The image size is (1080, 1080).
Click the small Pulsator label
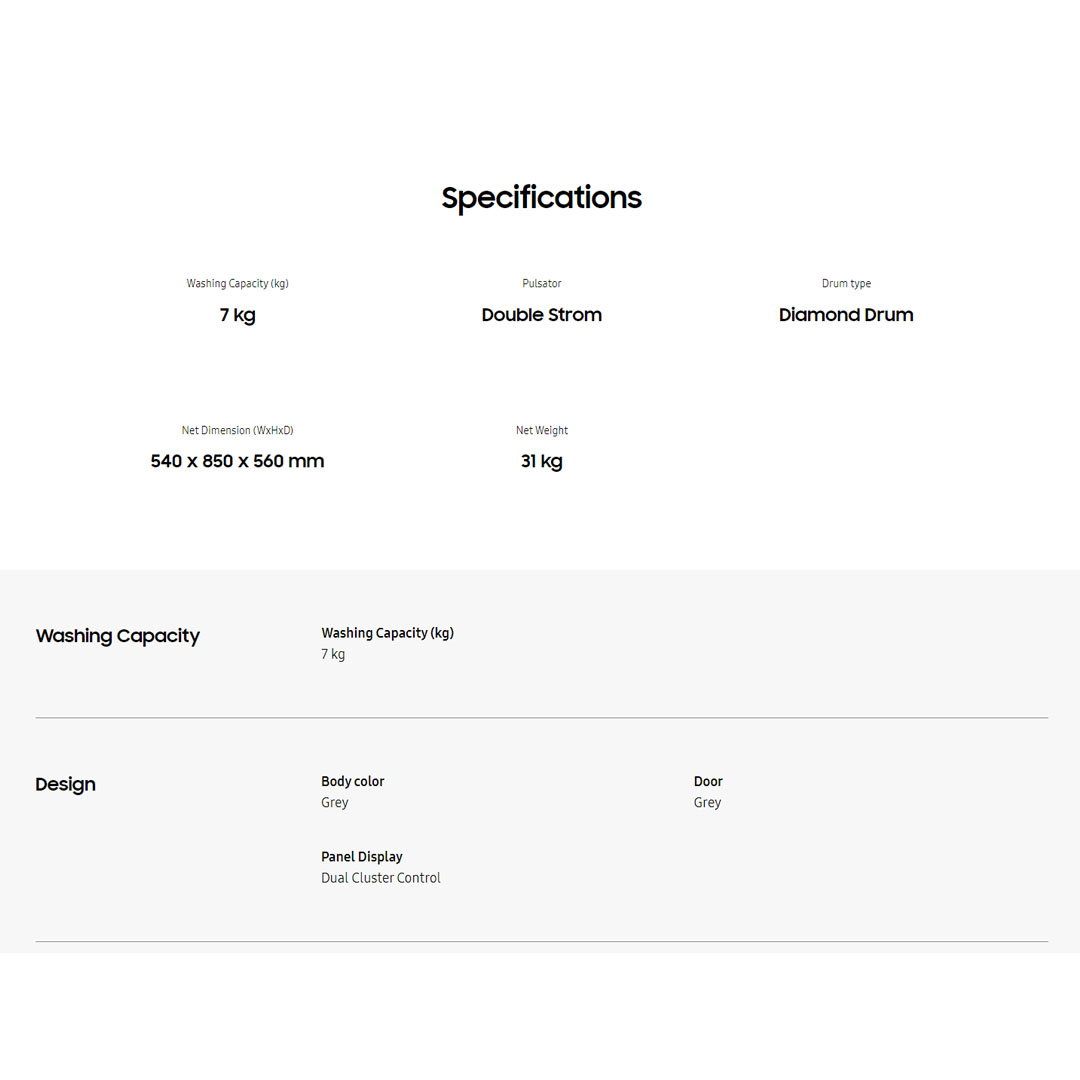(541, 284)
